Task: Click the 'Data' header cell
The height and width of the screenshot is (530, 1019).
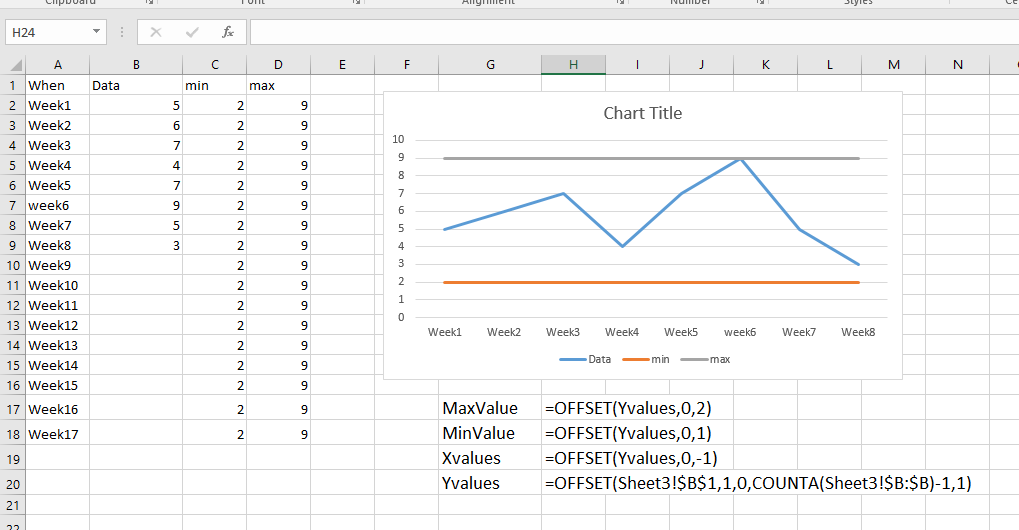Action: point(136,85)
